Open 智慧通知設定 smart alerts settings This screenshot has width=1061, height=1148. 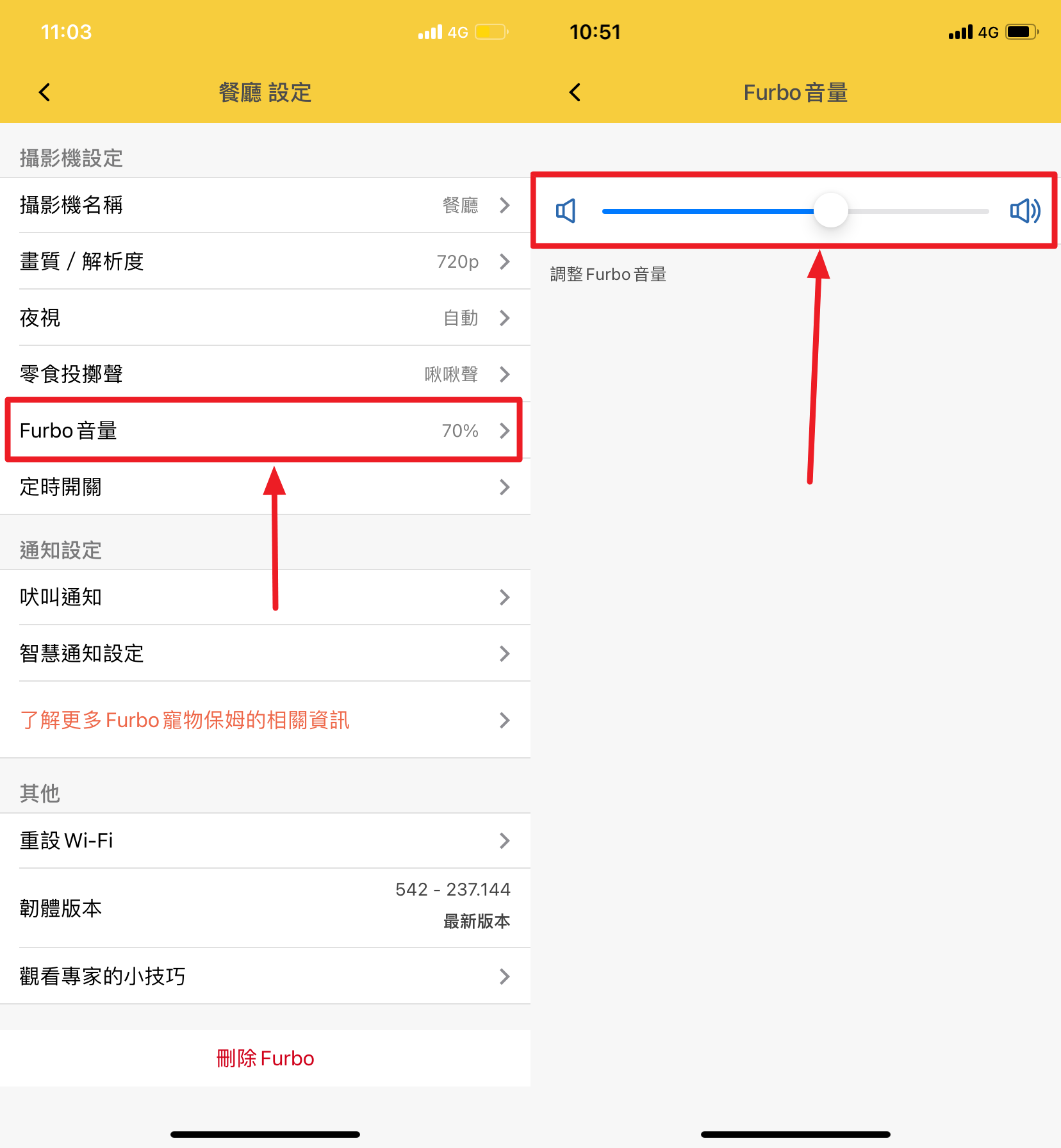(x=265, y=653)
